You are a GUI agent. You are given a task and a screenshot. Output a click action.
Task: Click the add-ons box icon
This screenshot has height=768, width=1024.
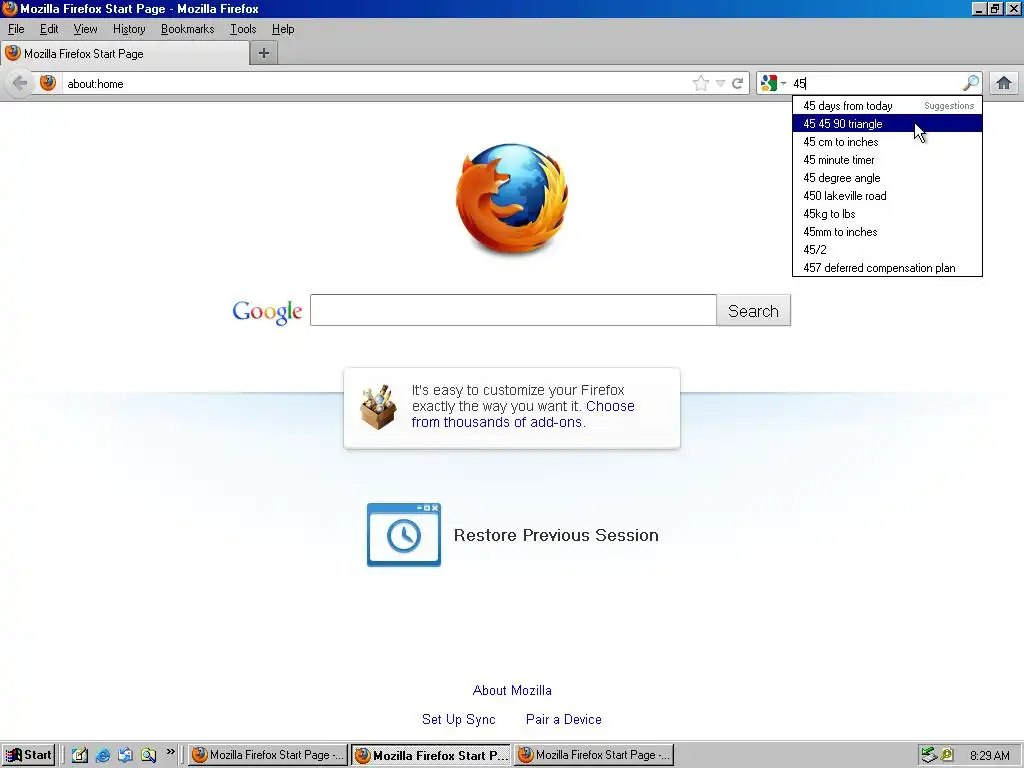click(x=378, y=407)
